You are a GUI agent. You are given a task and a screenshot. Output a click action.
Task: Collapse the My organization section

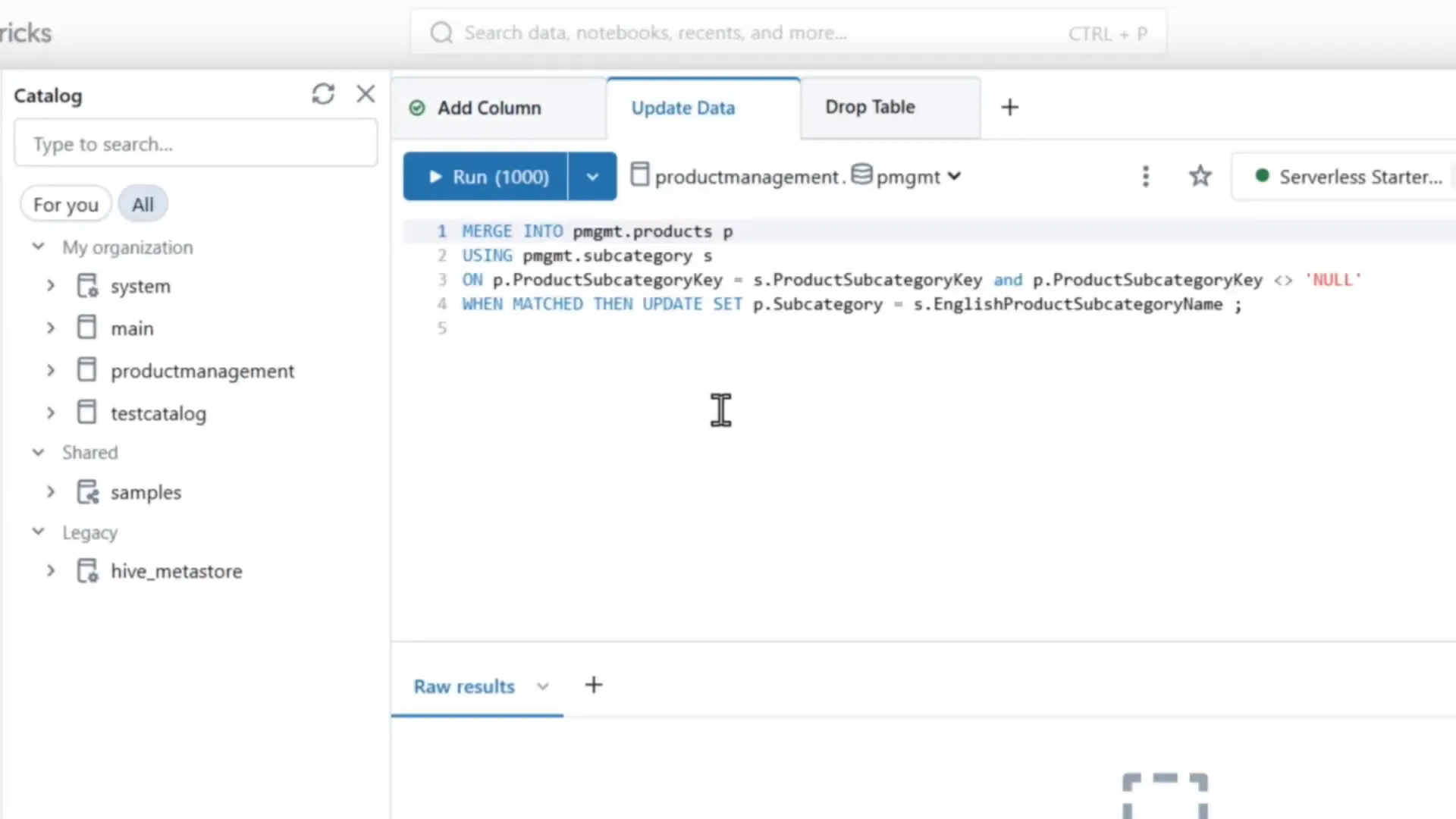(38, 246)
